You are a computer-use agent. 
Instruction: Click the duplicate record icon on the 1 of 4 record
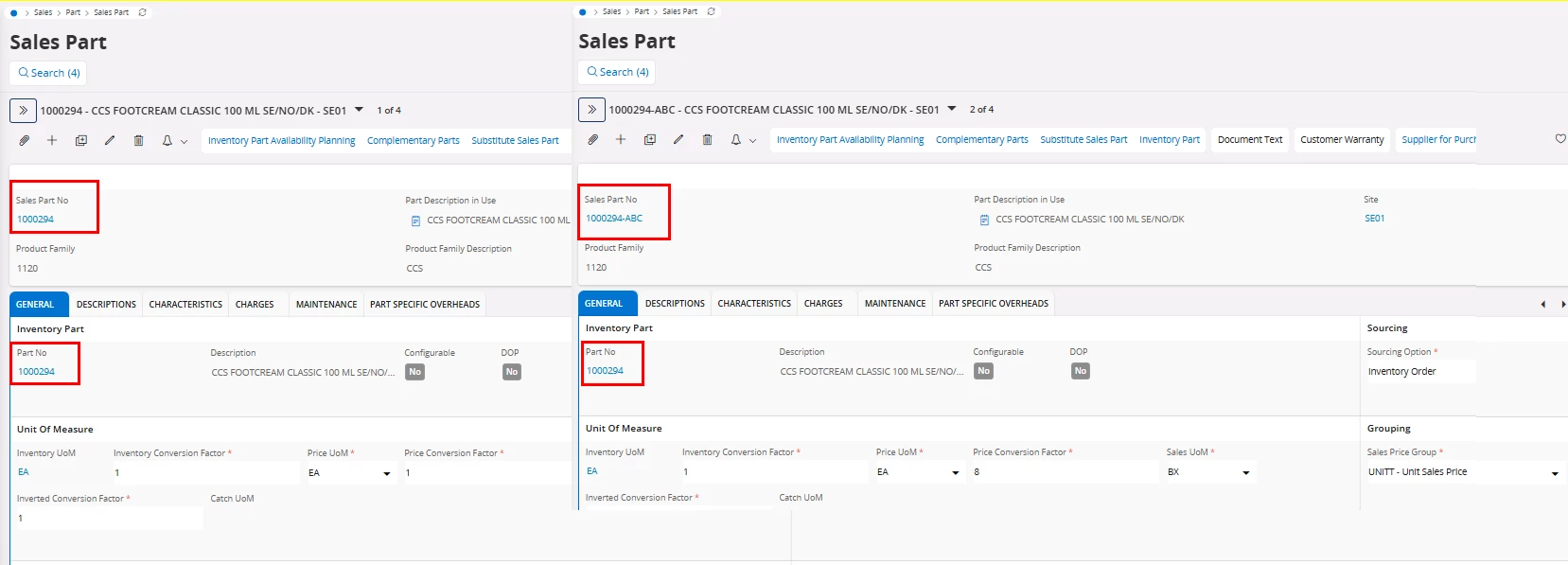[x=81, y=140]
